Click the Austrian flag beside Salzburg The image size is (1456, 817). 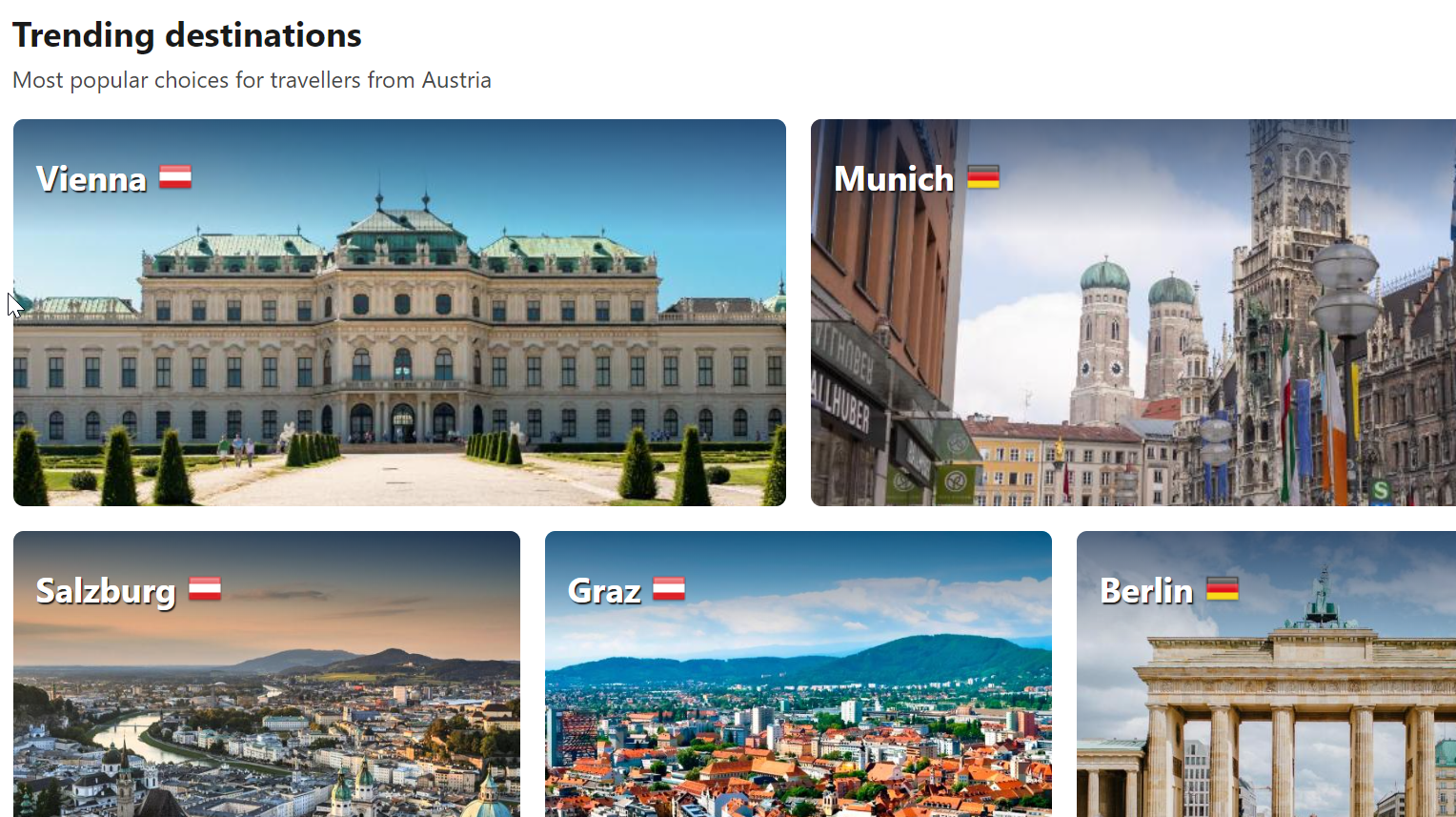pos(205,589)
